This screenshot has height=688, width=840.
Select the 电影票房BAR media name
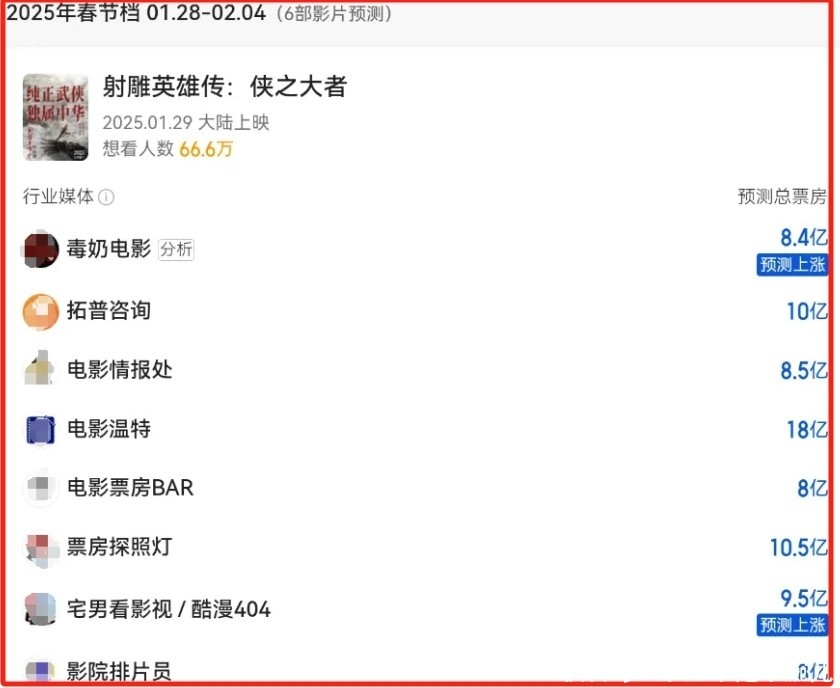[130, 488]
